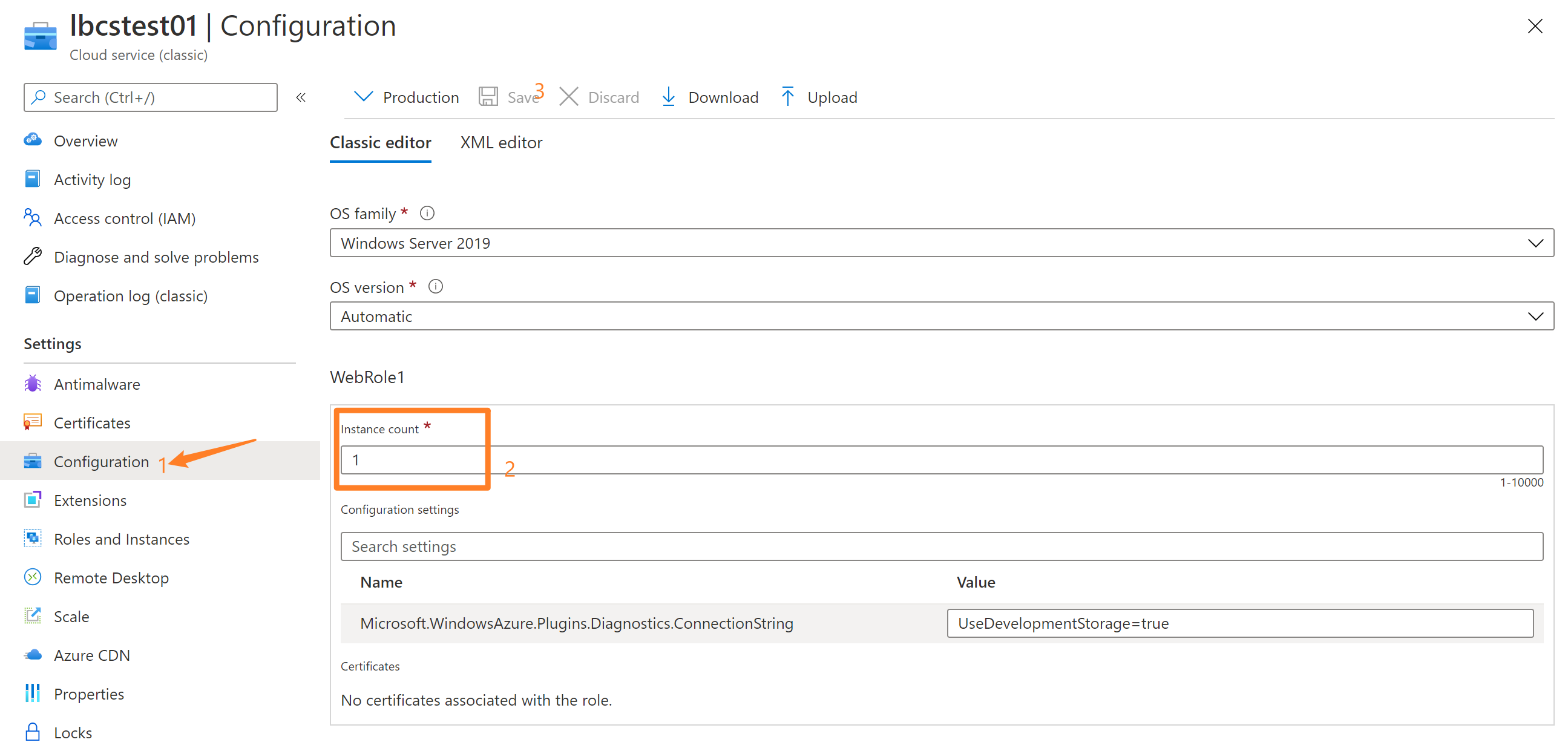This screenshot has width=1568, height=751.
Task: Click the Download button
Action: [x=710, y=97]
